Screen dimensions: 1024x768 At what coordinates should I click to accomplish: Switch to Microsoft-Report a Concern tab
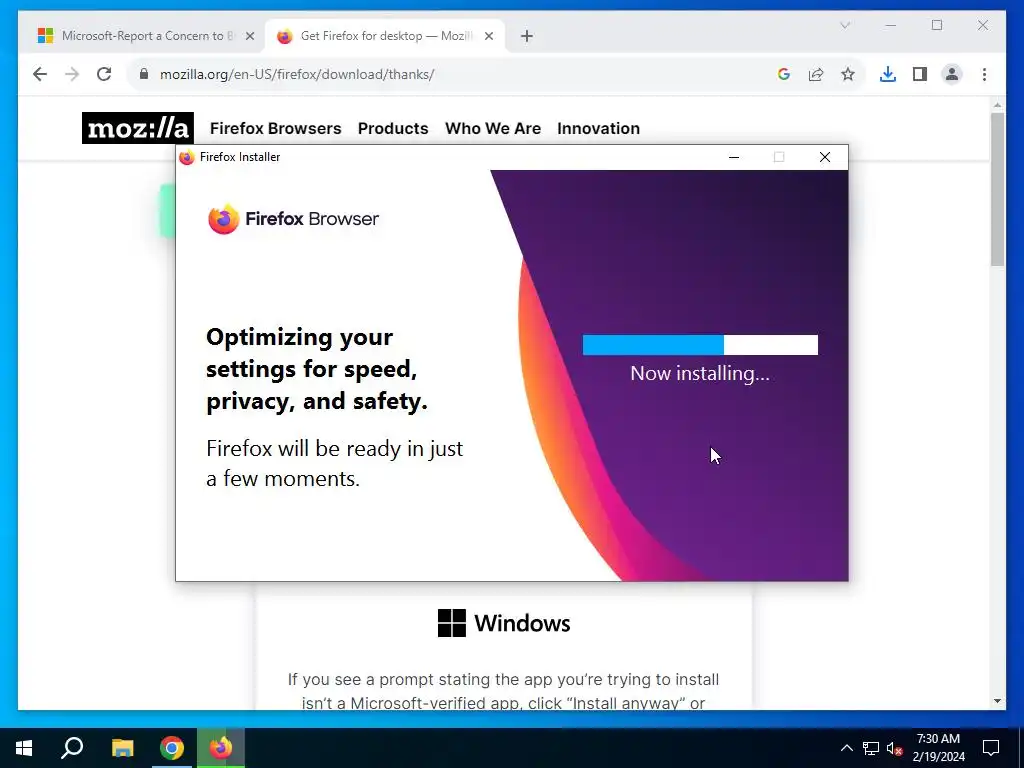[x=146, y=36]
